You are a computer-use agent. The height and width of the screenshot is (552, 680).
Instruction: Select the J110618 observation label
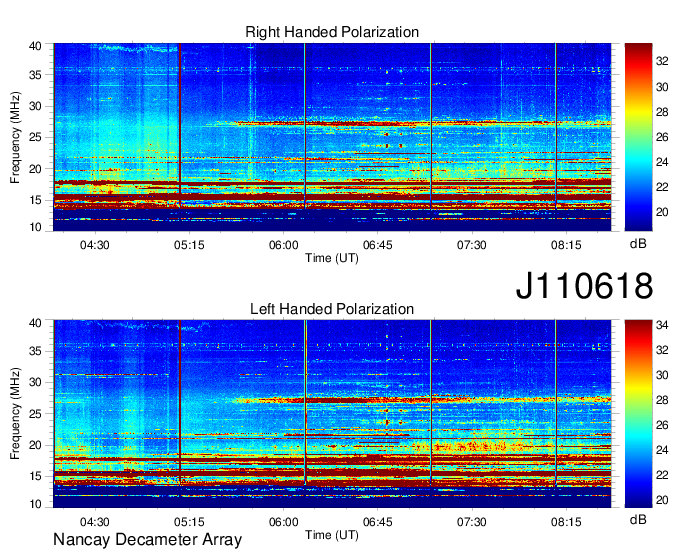coord(584,286)
